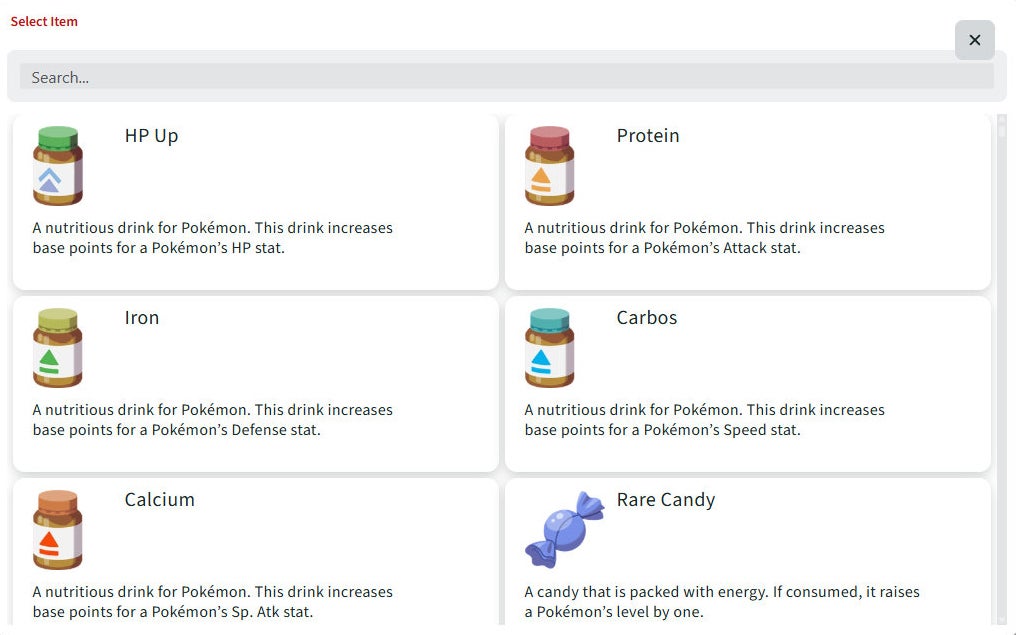Click the HP Up bottle icon
Viewport: 1016px width, 635px height.
pyautogui.click(x=58, y=166)
